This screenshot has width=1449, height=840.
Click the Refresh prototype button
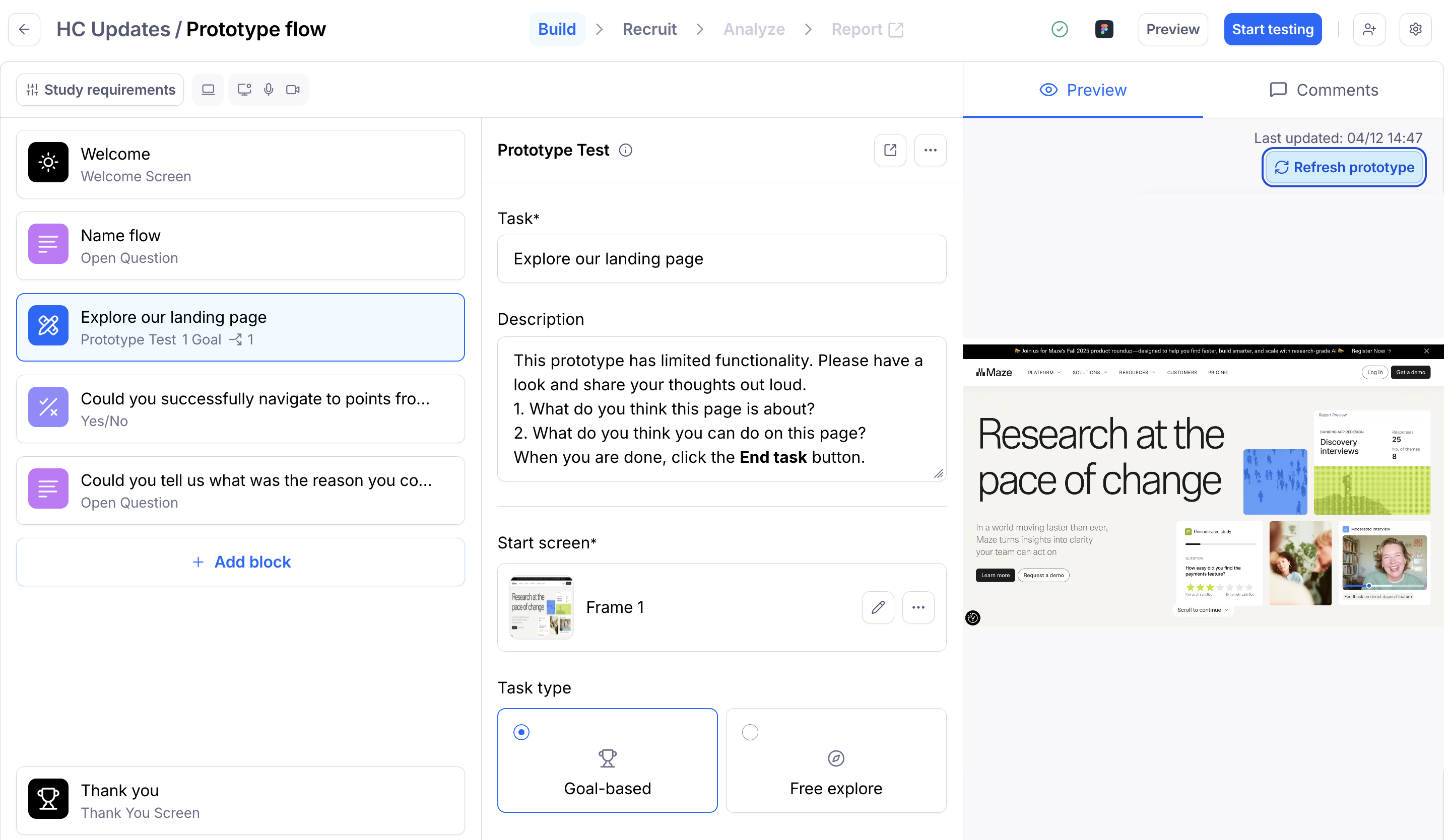tap(1344, 167)
